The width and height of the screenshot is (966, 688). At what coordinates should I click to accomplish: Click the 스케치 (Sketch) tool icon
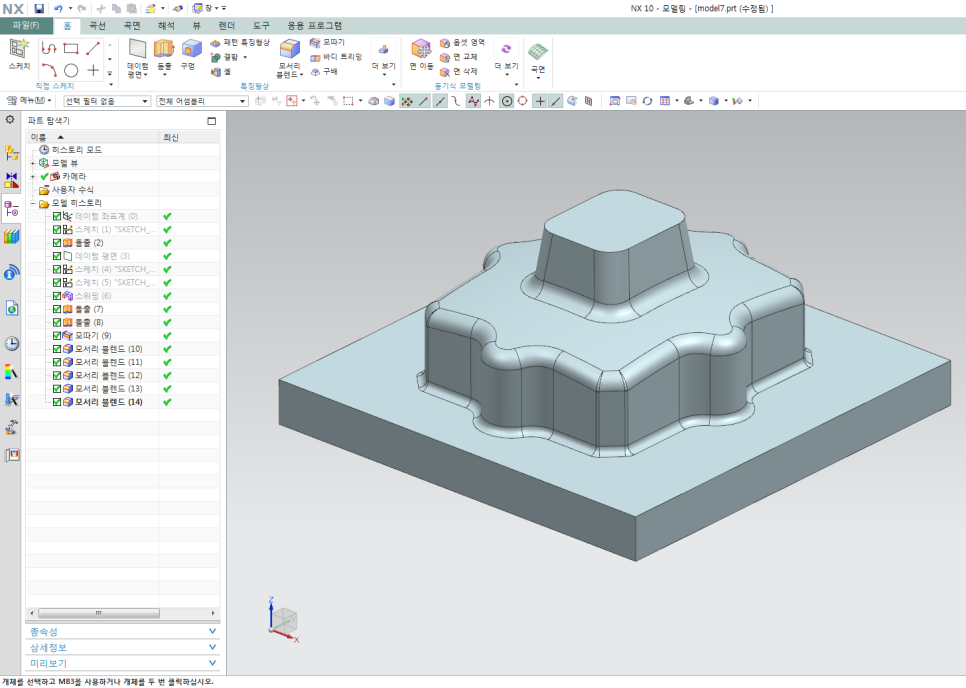[19, 49]
